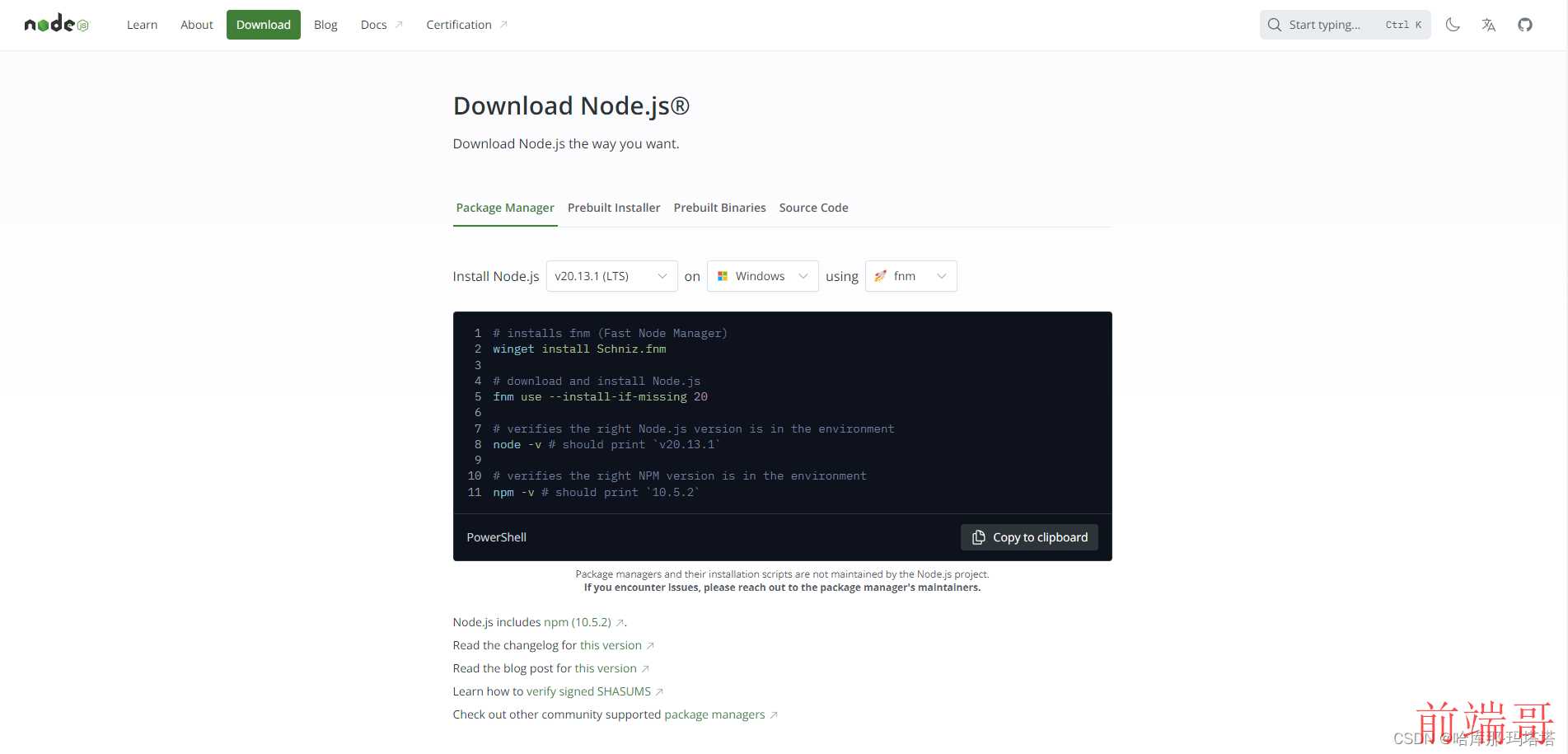Click the Download Node.js® heading
Screen dimensions: 1568x754
(x=571, y=105)
